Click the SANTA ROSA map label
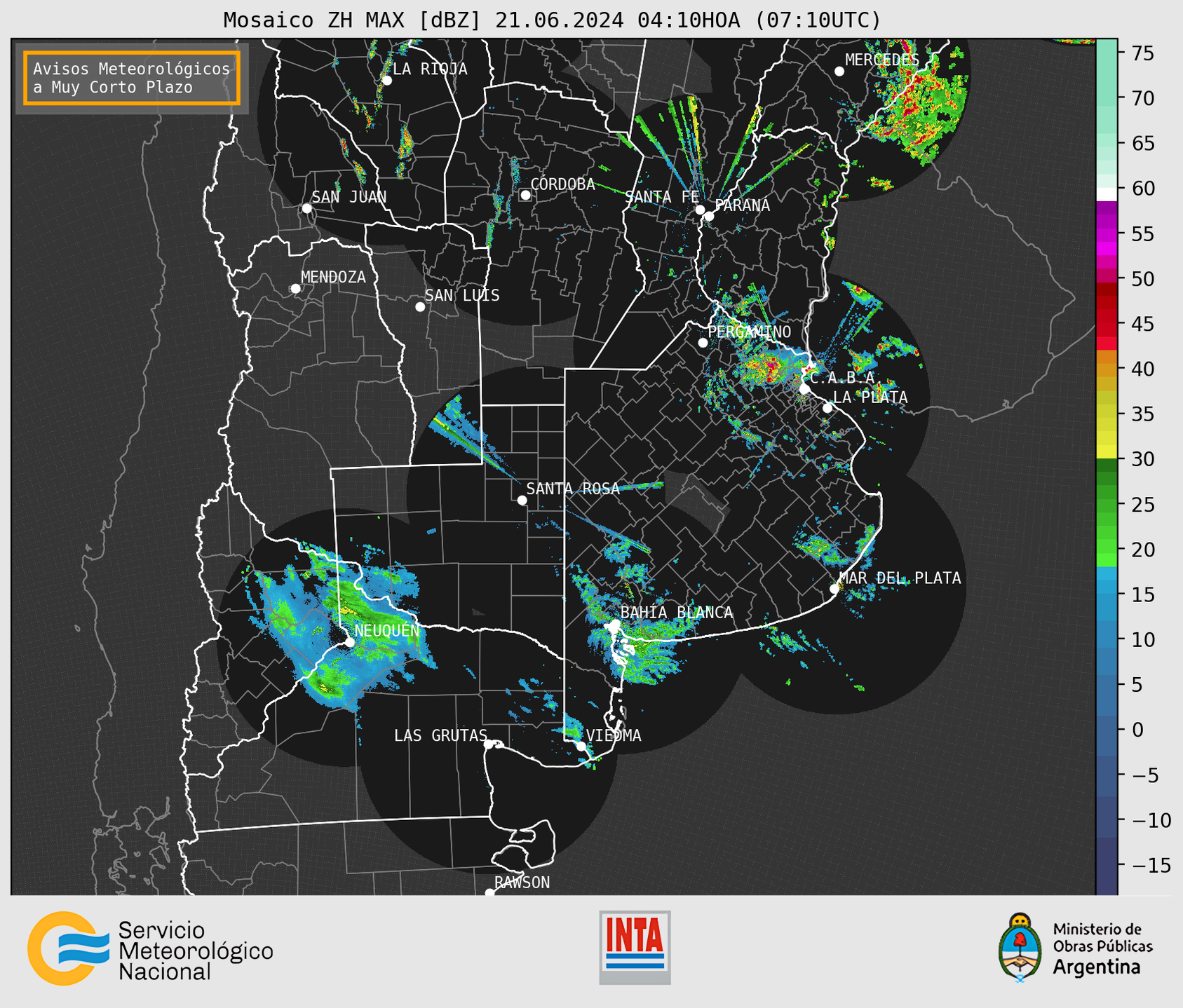1183x1008 pixels. (574, 489)
